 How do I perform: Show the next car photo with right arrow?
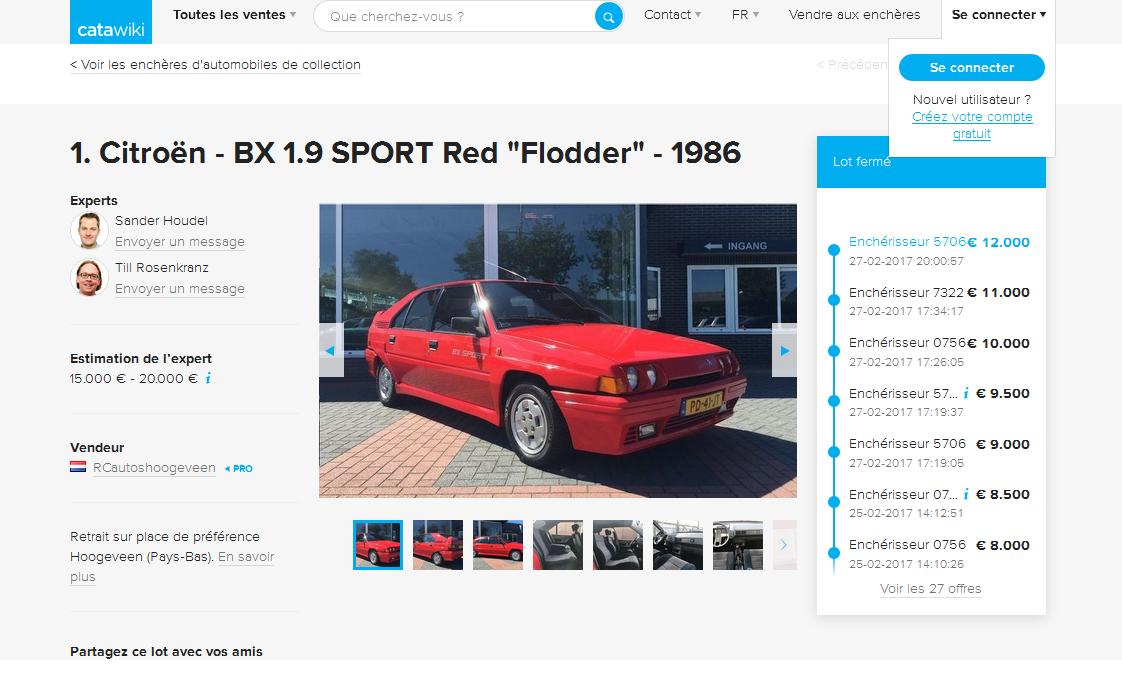(x=784, y=351)
